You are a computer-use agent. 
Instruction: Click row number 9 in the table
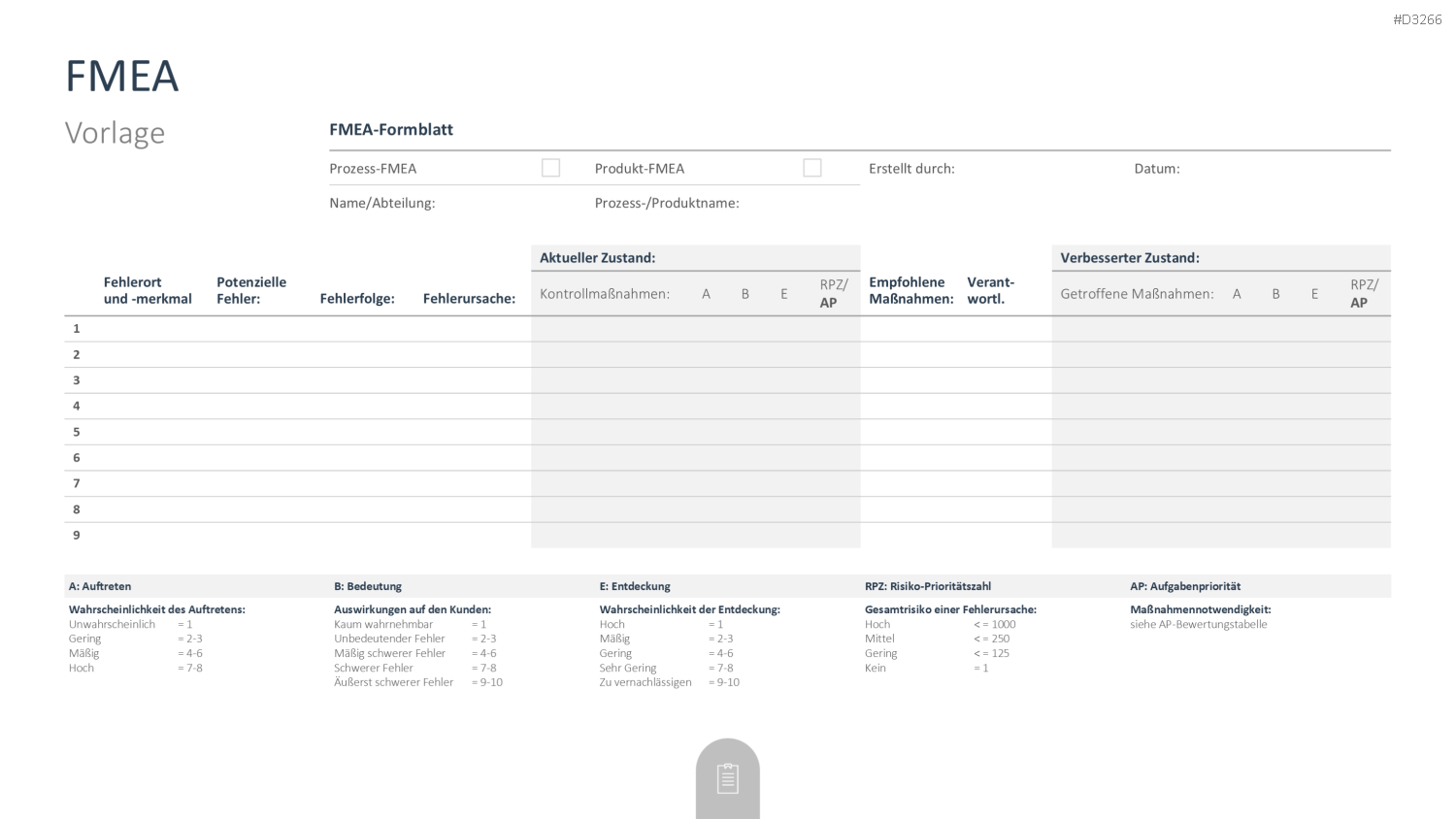click(x=76, y=535)
